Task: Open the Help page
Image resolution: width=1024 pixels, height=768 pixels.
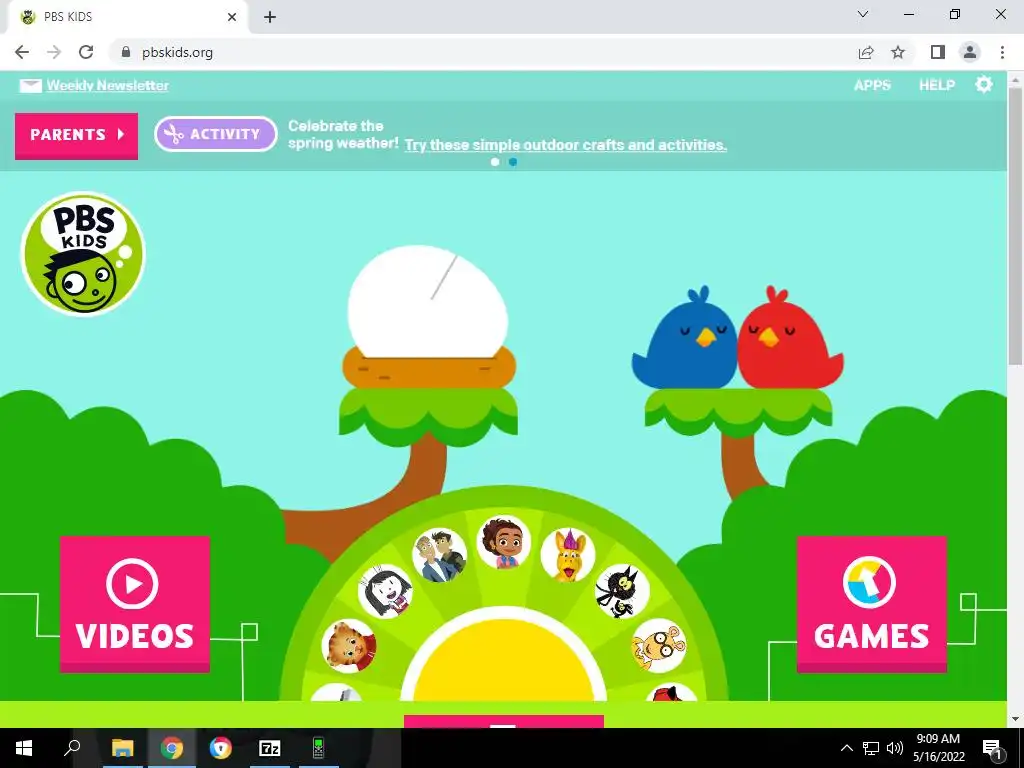Action: pyautogui.click(x=937, y=85)
